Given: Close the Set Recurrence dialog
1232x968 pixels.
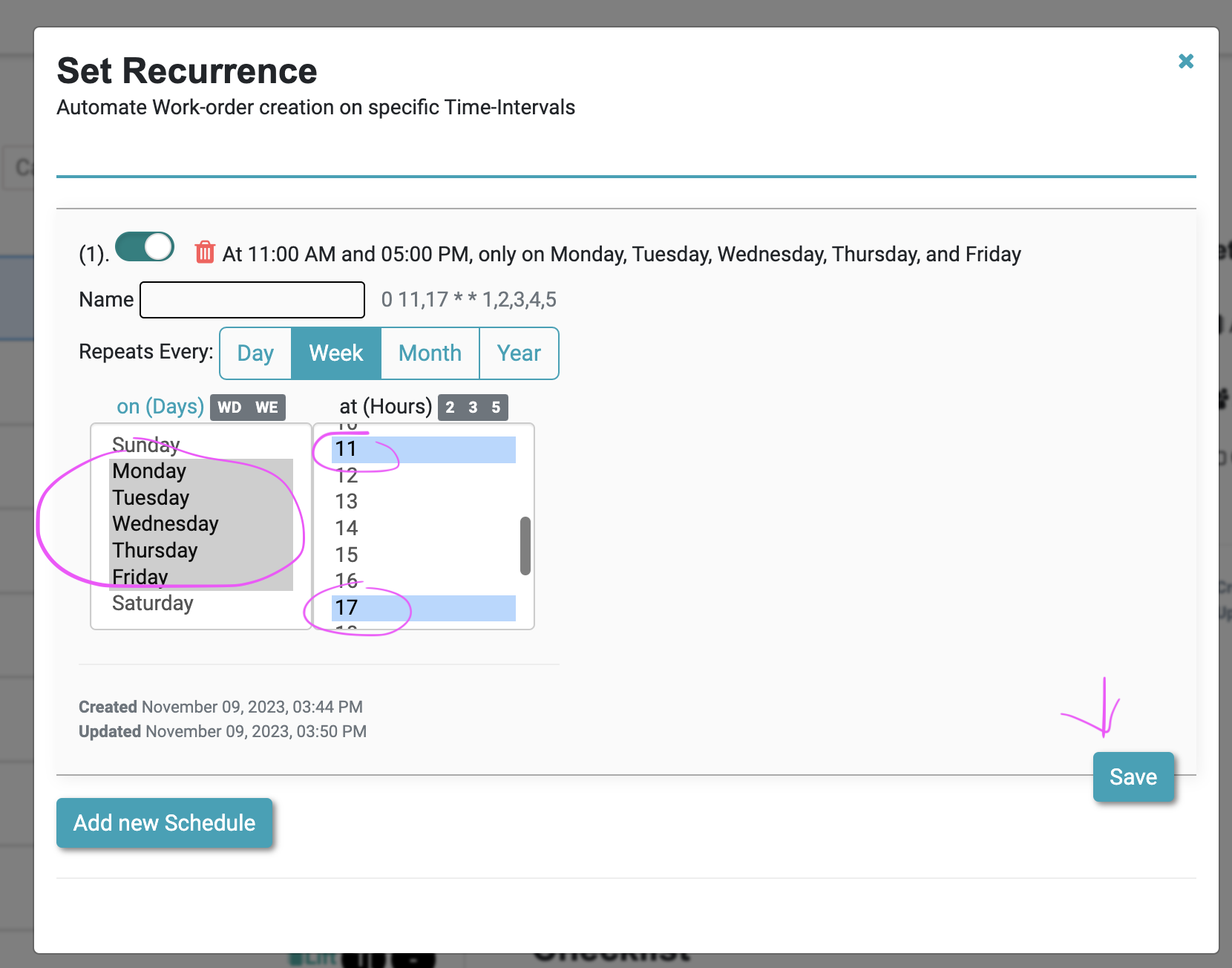Looking at the screenshot, I should pyautogui.click(x=1185, y=62).
